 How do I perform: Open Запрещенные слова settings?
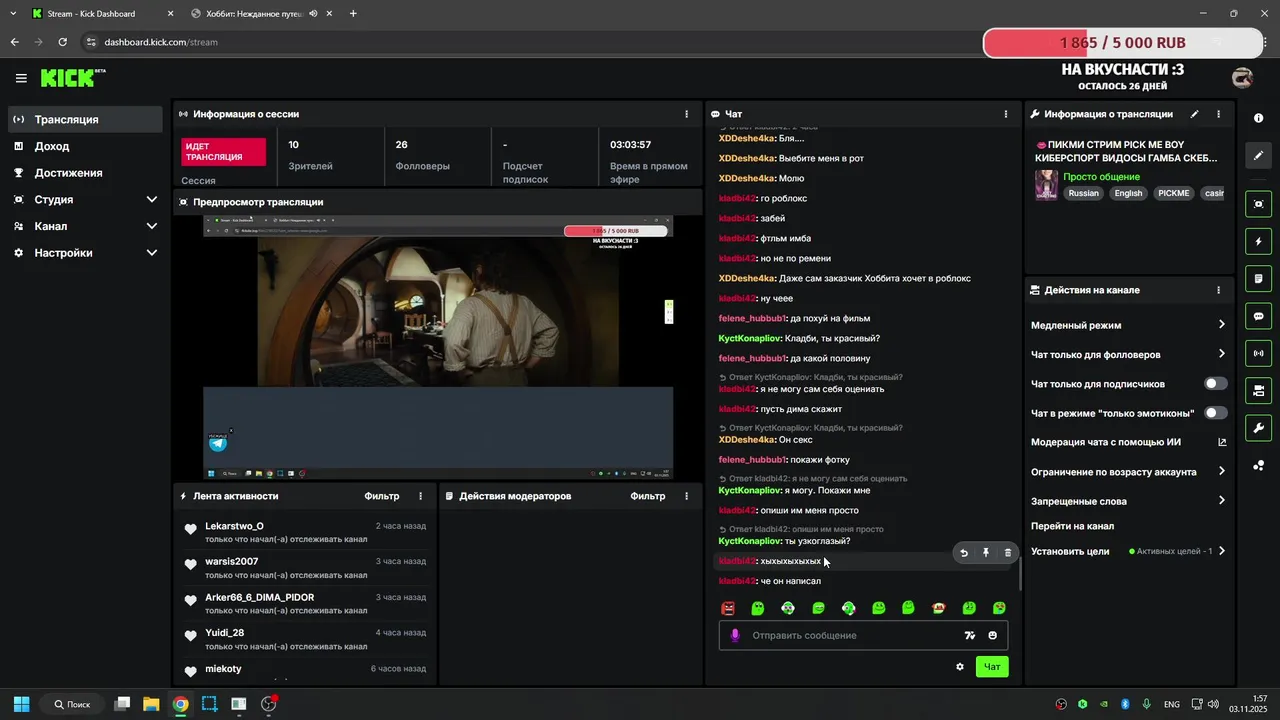pyautogui.click(x=1128, y=501)
